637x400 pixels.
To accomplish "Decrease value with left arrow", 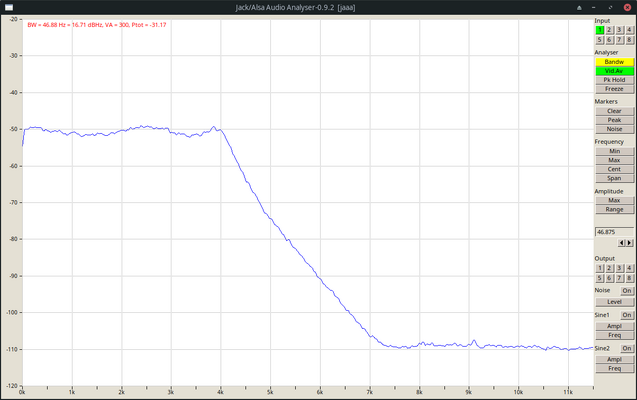I will click(622, 243).
